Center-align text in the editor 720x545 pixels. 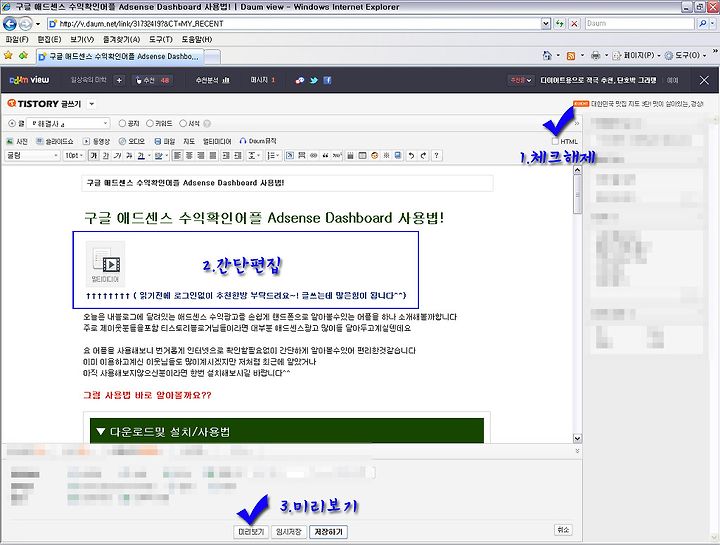189,156
